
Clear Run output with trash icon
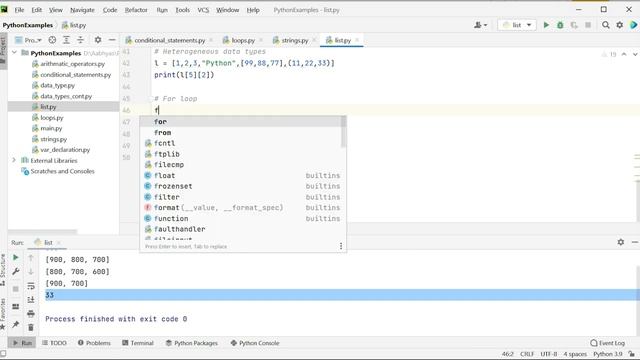31,327
